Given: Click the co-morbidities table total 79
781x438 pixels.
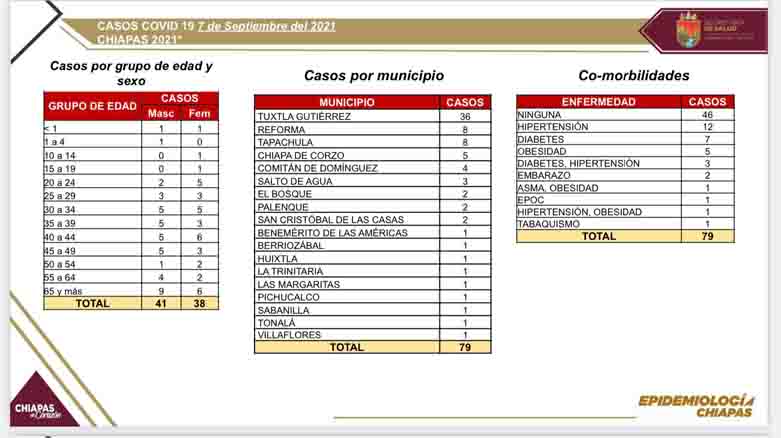Looking at the screenshot, I should point(707,236).
